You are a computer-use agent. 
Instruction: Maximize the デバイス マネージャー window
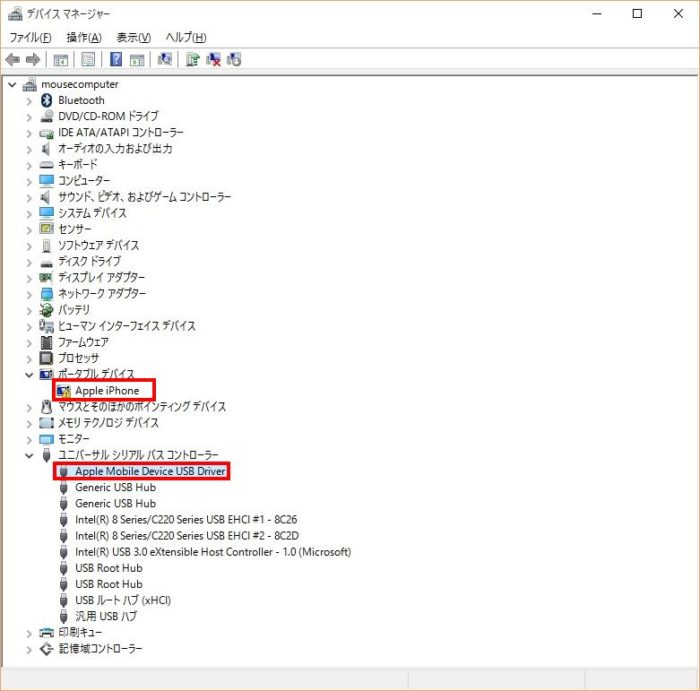click(638, 14)
